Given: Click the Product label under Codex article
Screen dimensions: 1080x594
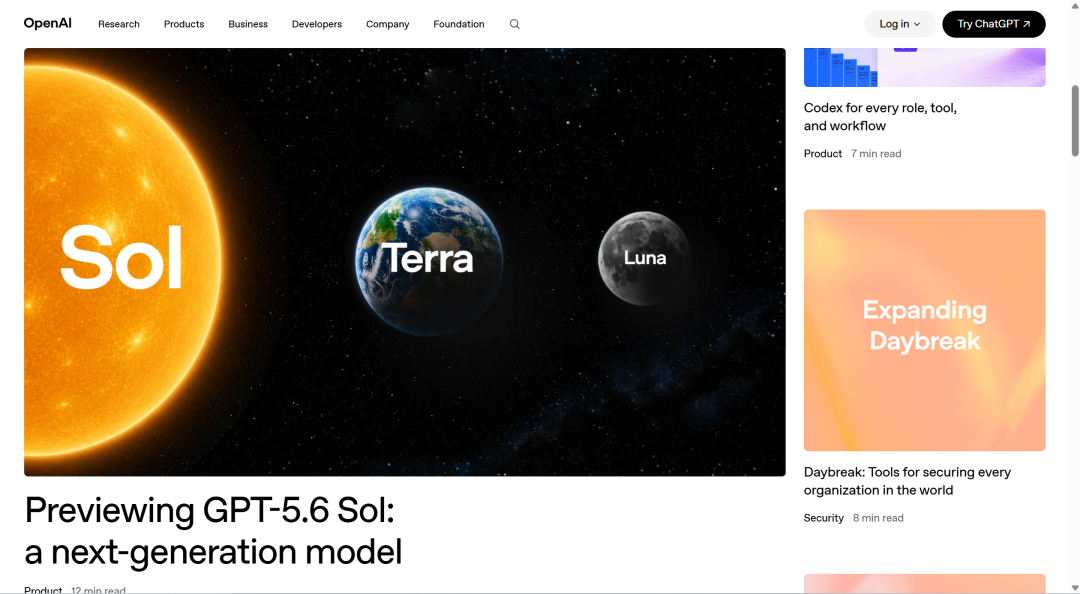Looking at the screenshot, I should coord(823,154).
